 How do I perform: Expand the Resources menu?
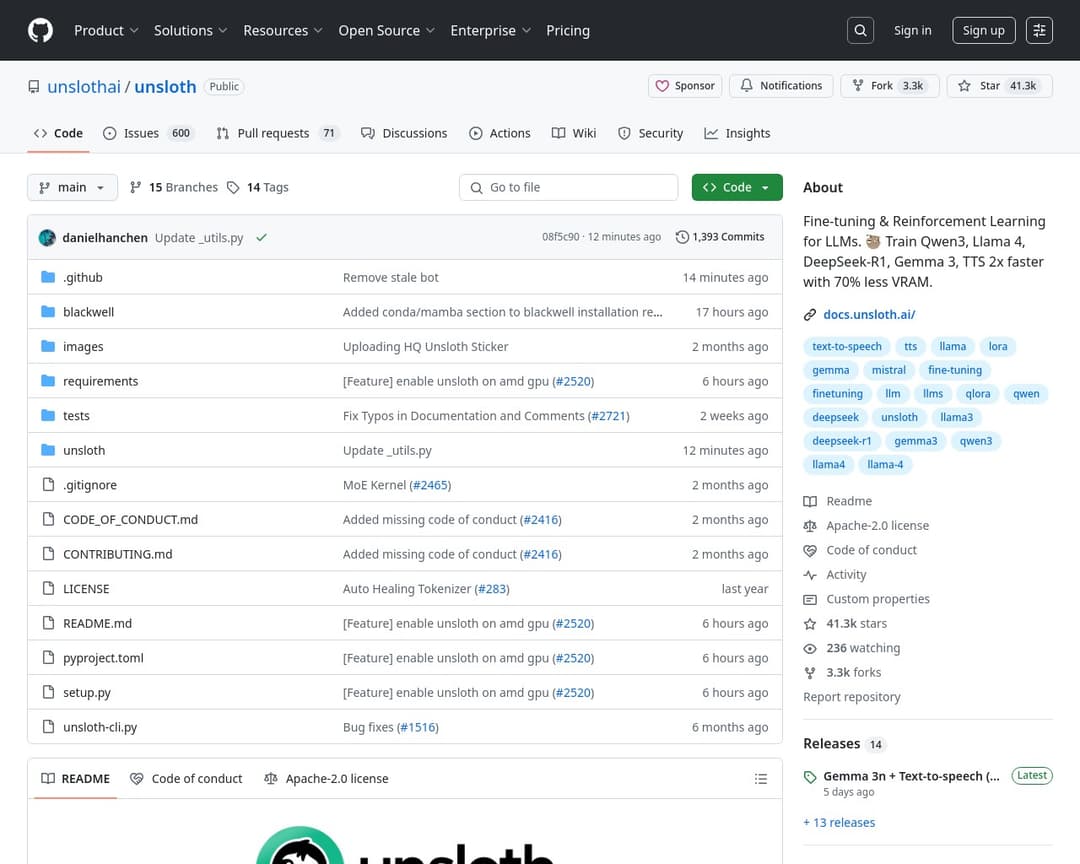pyautogui.click(x=282, y=30)
